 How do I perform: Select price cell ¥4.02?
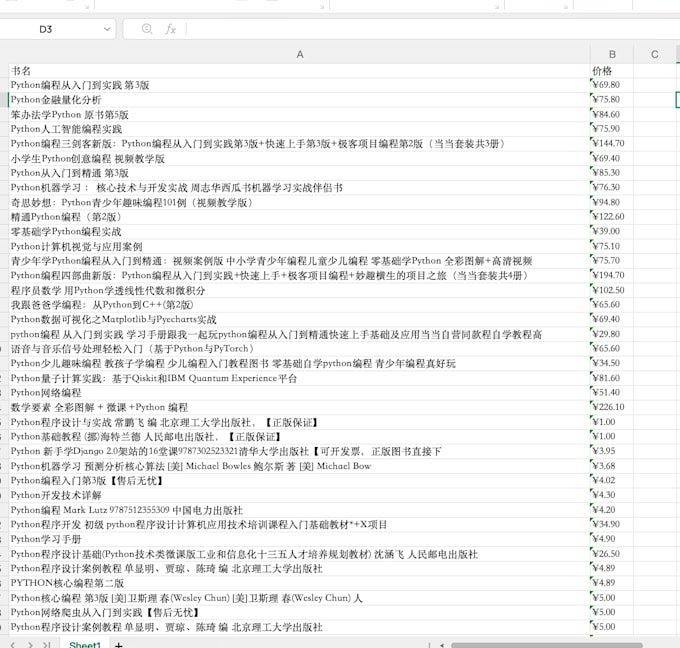click(612, 480)
